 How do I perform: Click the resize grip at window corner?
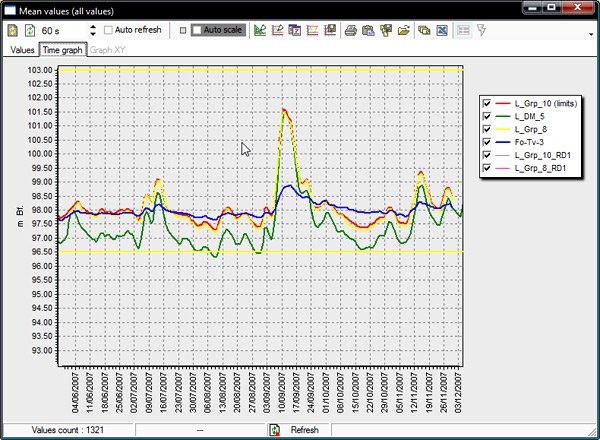click(592, 432)
